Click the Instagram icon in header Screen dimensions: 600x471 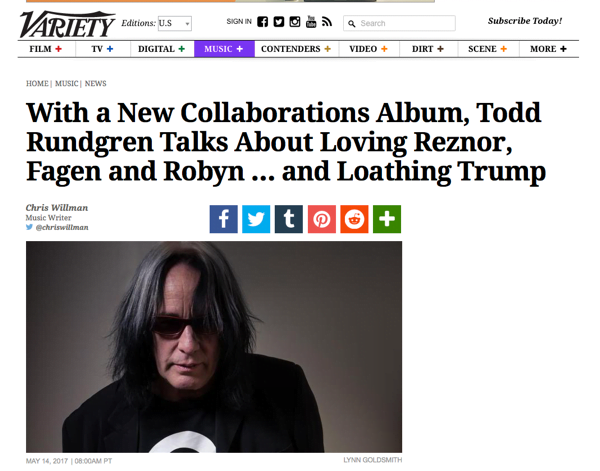(295, 22)
